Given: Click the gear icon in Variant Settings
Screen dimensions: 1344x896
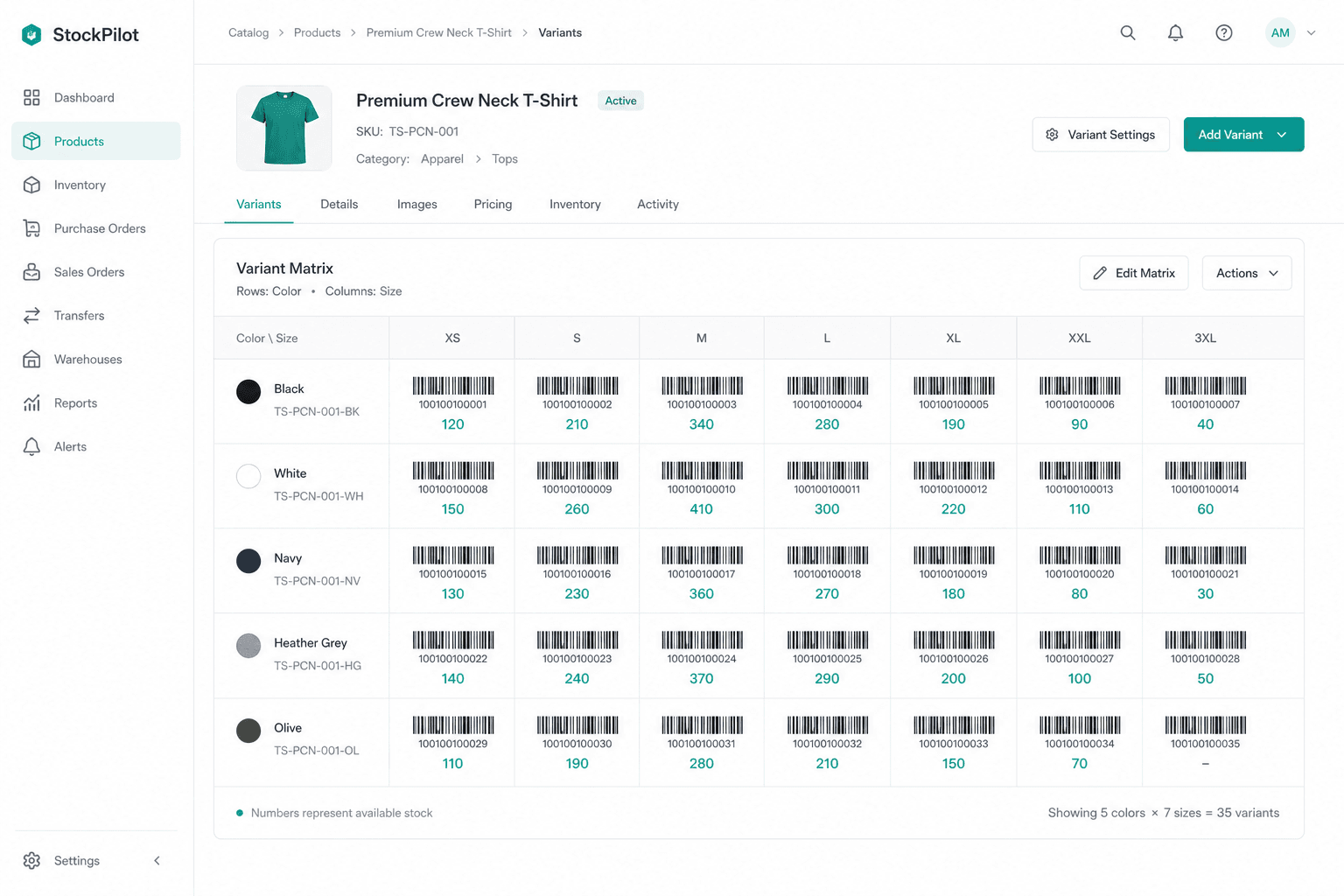Looking at the screenshot, I should click(1052, 135).
